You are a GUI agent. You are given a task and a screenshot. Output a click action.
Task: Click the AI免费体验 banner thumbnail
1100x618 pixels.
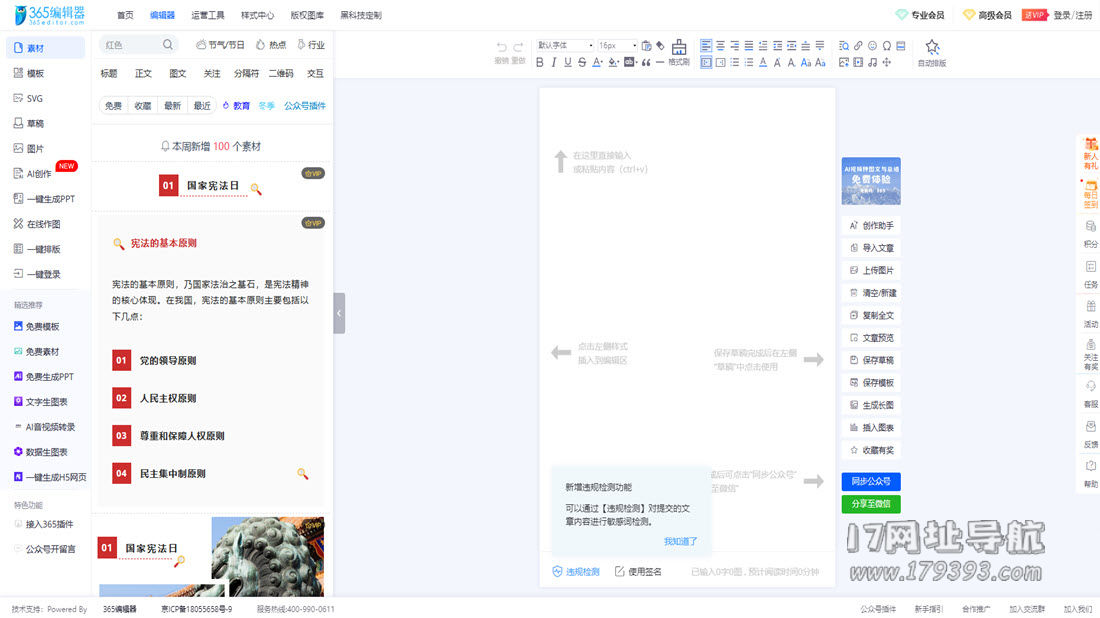[870, 181]
